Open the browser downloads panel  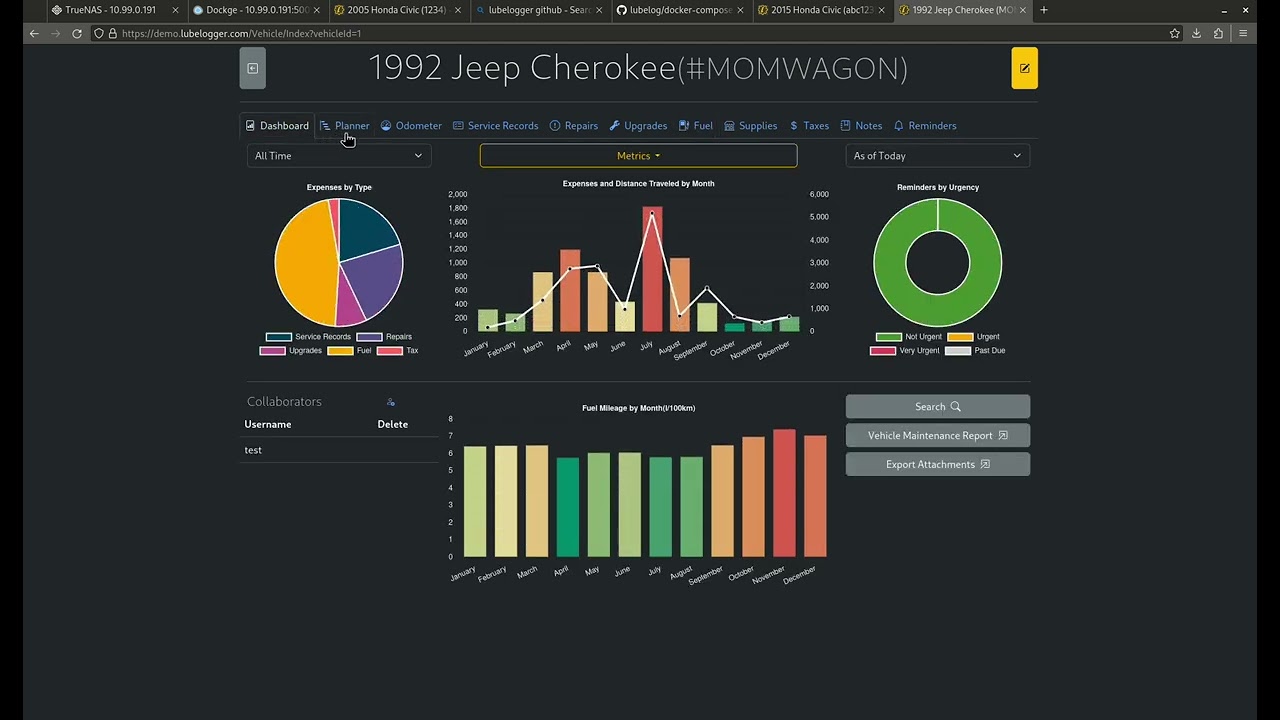pyautogui.click(x=1197, y=33)
